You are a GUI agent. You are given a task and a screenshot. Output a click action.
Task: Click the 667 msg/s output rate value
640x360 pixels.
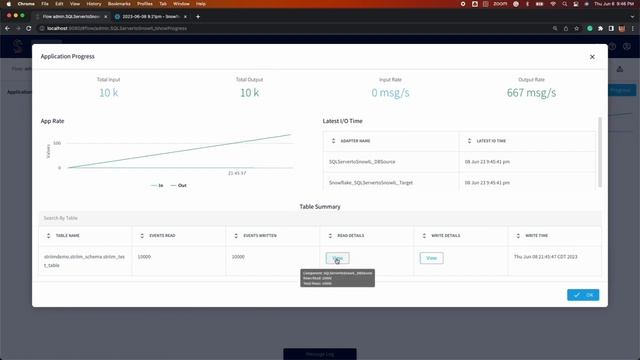(531, 93)
